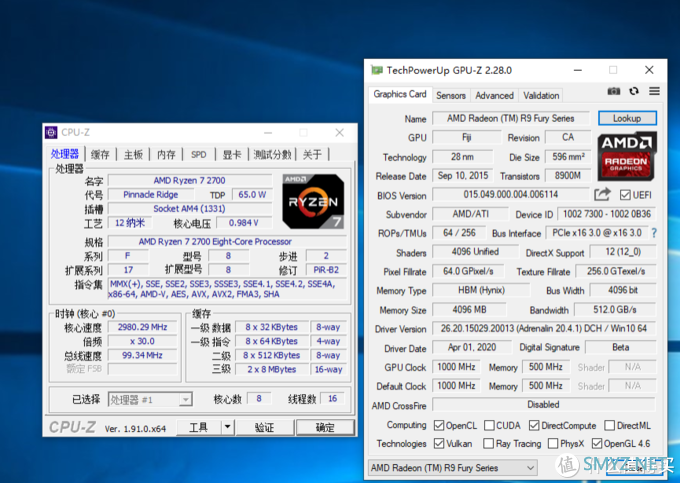This screenshot has width=680, height=483.
Task: Select the Graphics Card tab
Action: coord(400,94)
